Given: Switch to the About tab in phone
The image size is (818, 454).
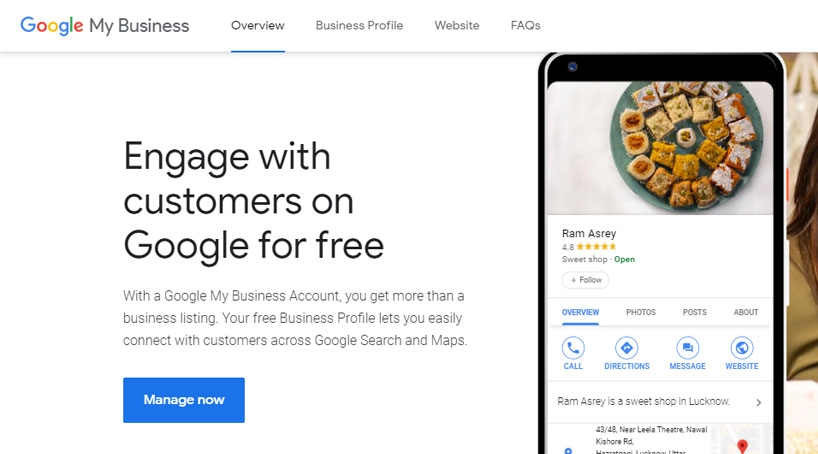Looking at the screenshot, I should (x=745, y=312).
